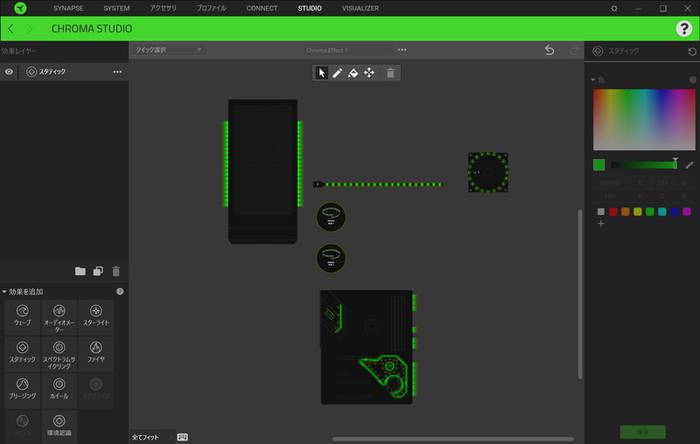Delete the selected layer with trash icon
Screen dimensions: 700x444
pos(116,271)
